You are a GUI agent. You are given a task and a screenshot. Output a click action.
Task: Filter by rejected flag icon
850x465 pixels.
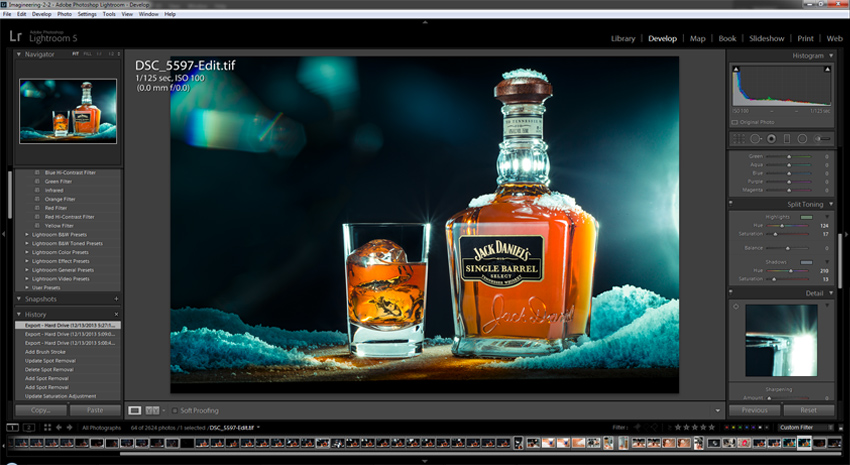point(656,428)
